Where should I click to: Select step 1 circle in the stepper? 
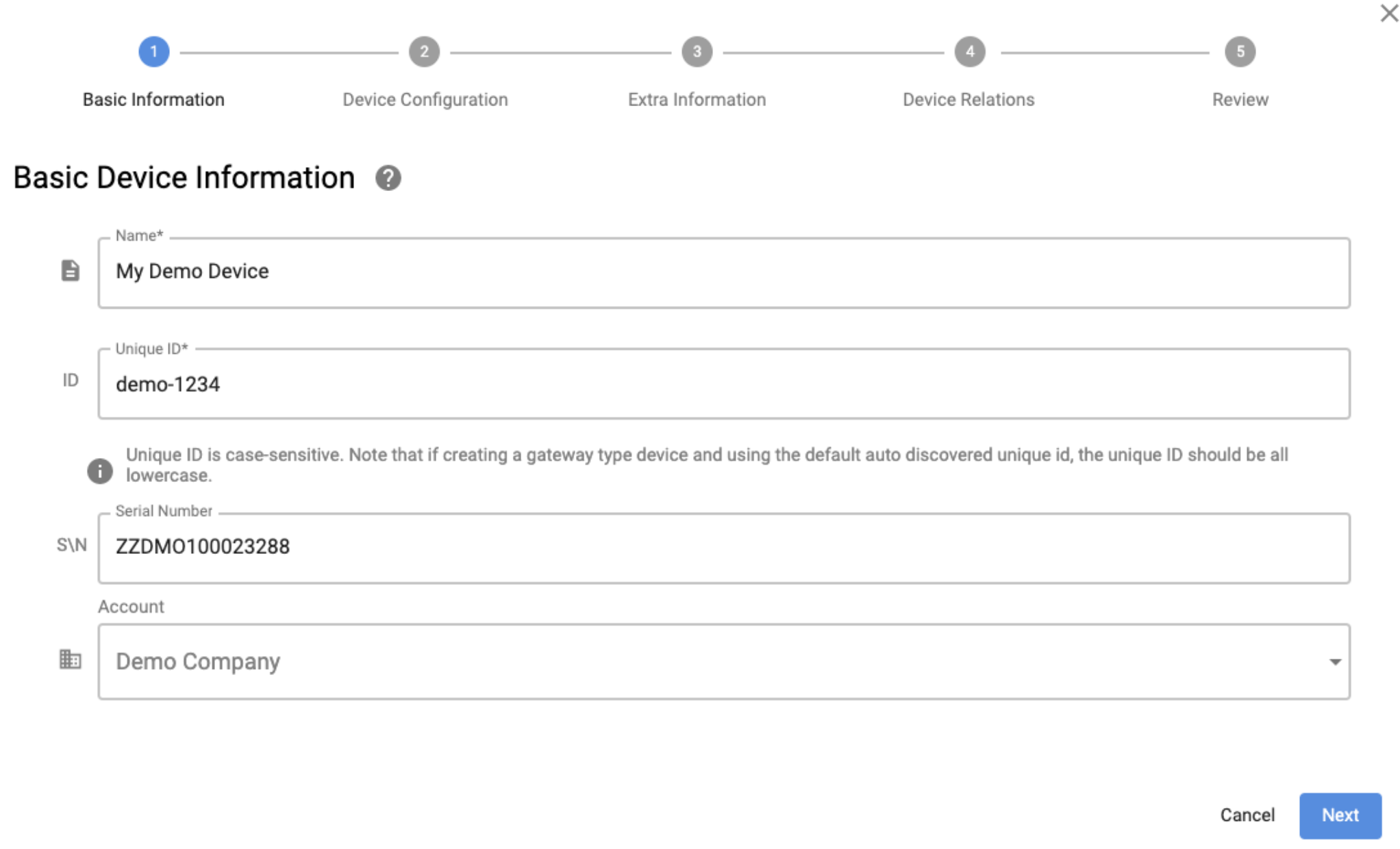(x=153, y=51)
